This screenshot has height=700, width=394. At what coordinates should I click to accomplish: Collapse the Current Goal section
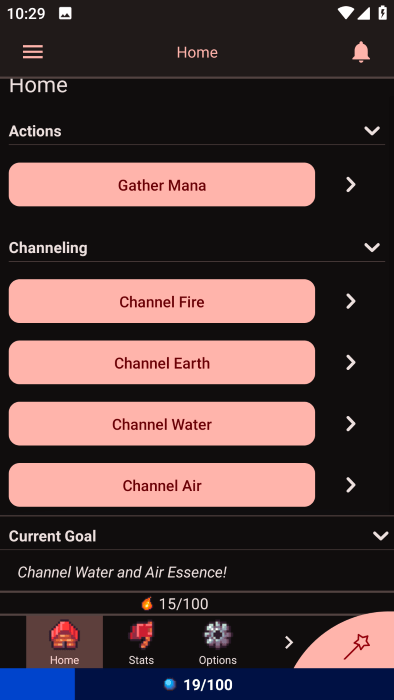pos(380,536)
